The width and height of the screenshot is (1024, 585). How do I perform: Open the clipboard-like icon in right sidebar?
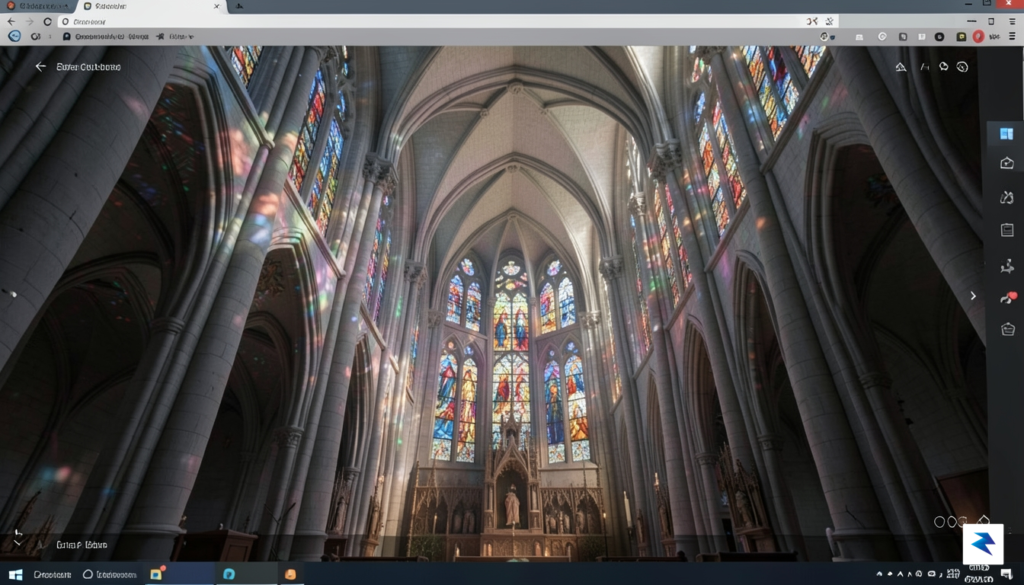(1006, 230)
